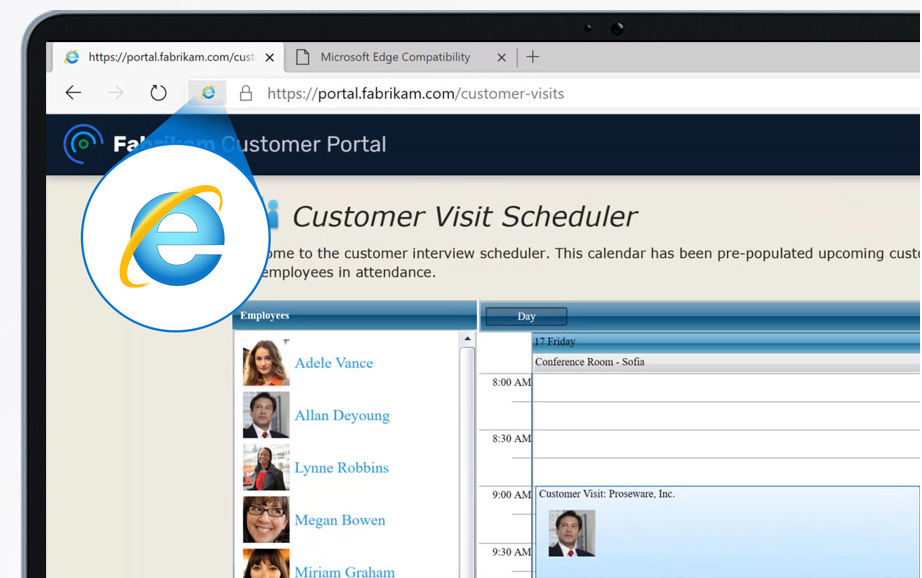Screen dimensions: 922x578
Task: Click Allan Deyoung's photo thumbnail
Action: 266,415
